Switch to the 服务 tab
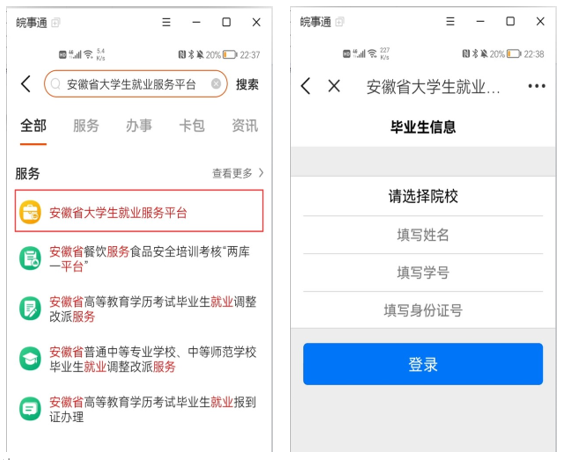The image size is (564, 460). [86, 126]
